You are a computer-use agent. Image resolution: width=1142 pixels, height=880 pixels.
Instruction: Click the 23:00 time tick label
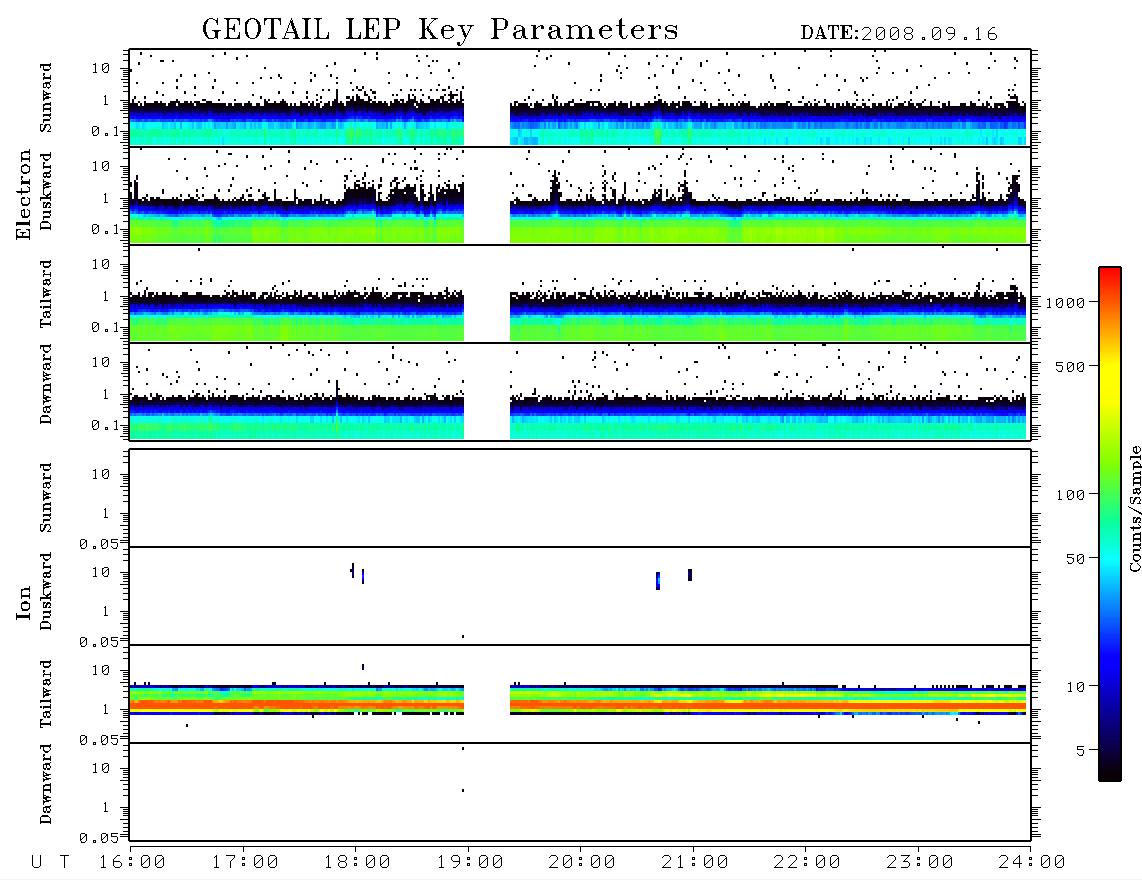point(920,863)
